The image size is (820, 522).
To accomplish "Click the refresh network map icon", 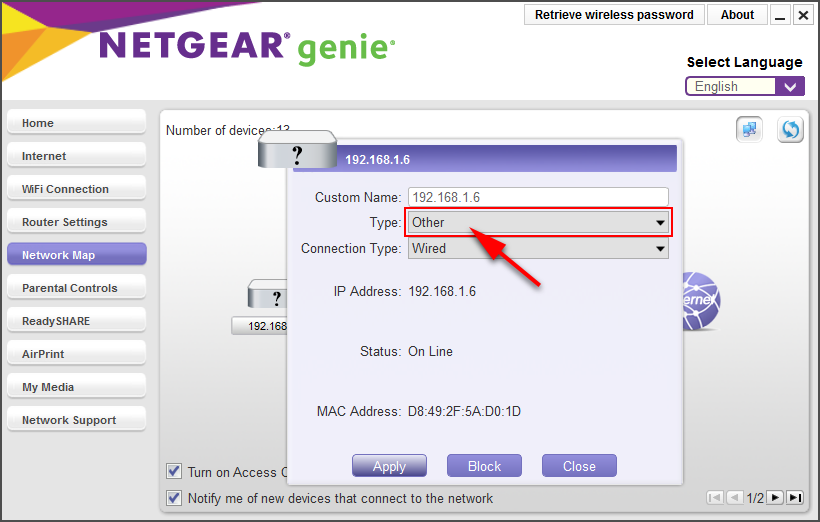I will coord(790,130).
